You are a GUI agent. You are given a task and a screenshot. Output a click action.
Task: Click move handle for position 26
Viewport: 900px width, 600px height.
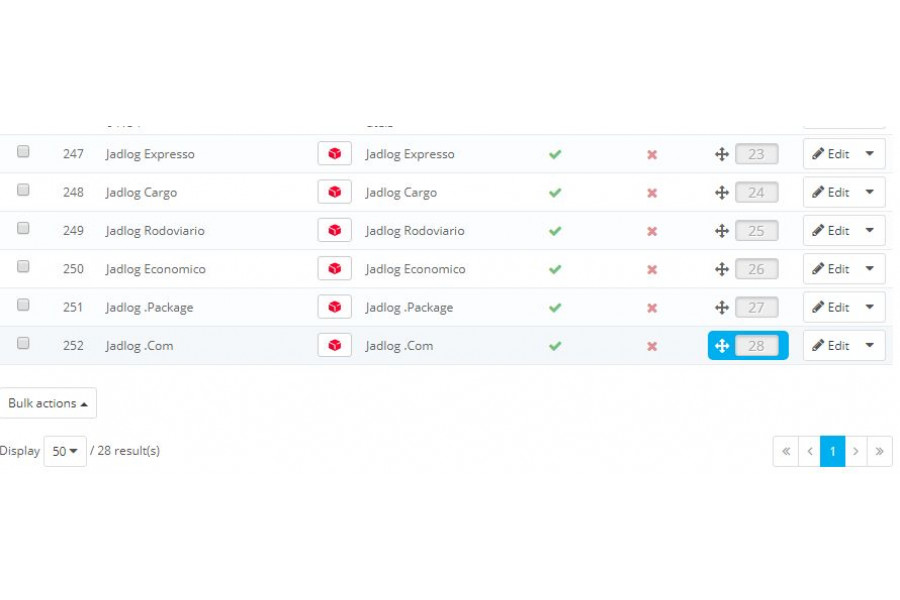(722, 269)
